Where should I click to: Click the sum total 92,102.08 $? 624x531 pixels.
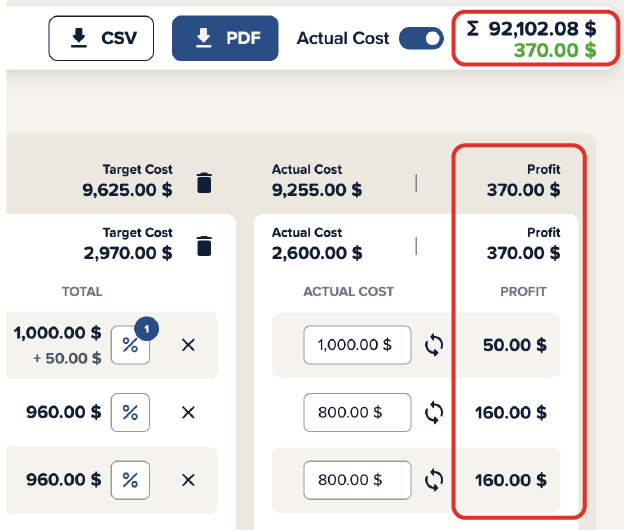[542, 29]
